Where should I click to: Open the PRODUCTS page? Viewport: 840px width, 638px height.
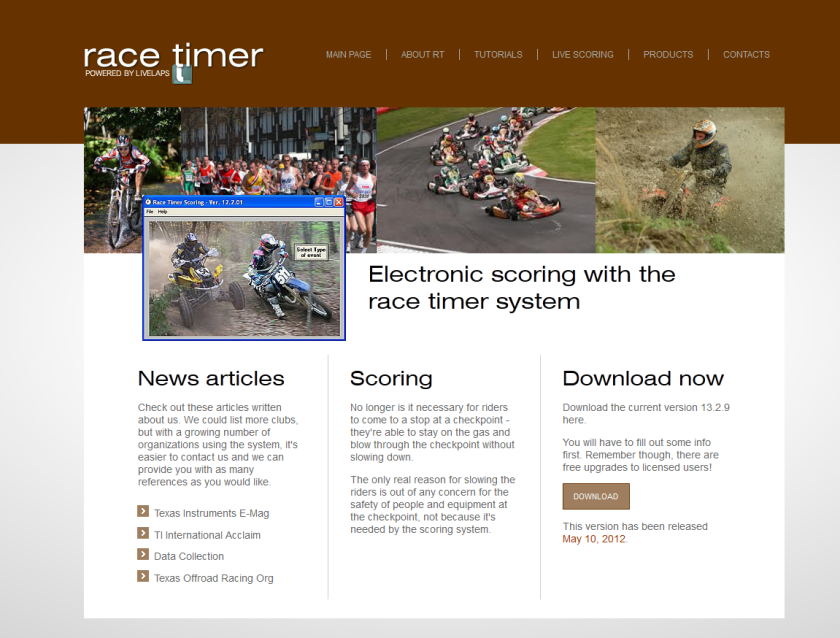pyautogui.click(x=668, y=55)
